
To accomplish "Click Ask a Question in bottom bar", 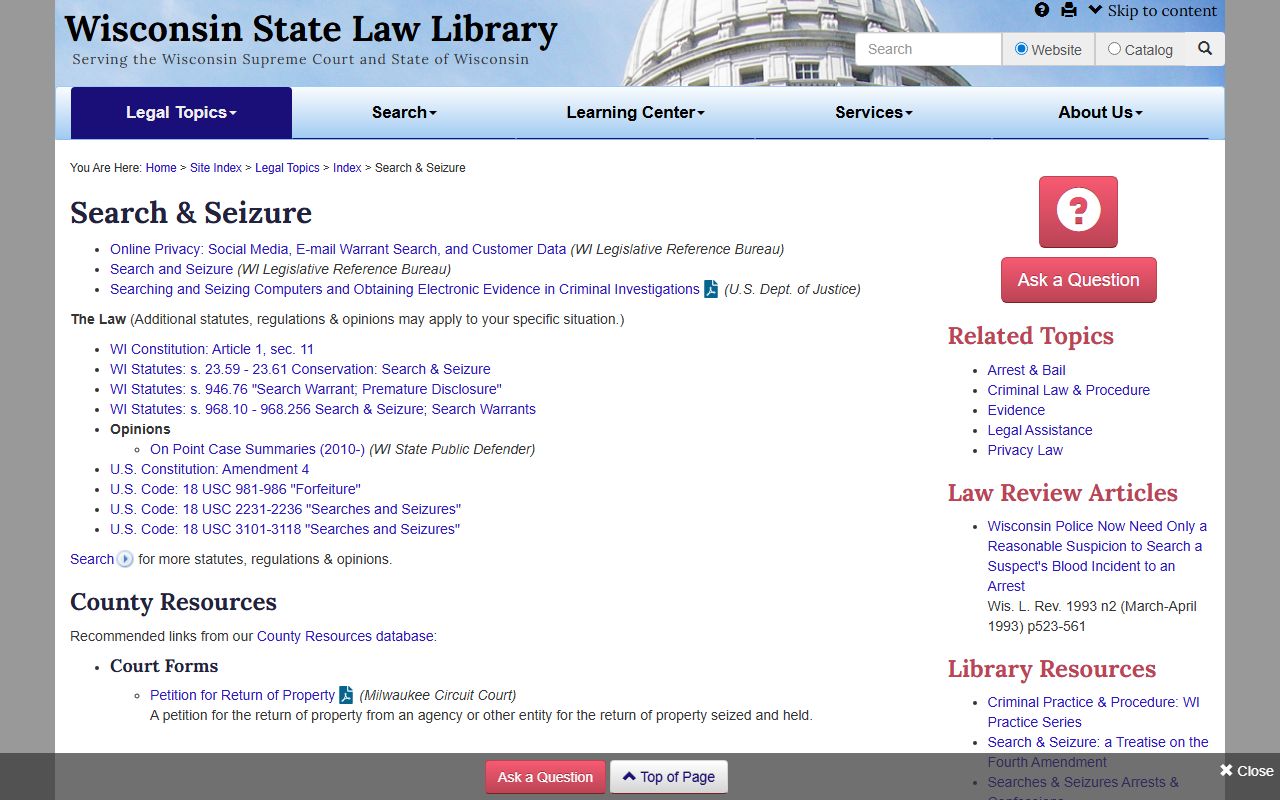I will pos(545,777).
